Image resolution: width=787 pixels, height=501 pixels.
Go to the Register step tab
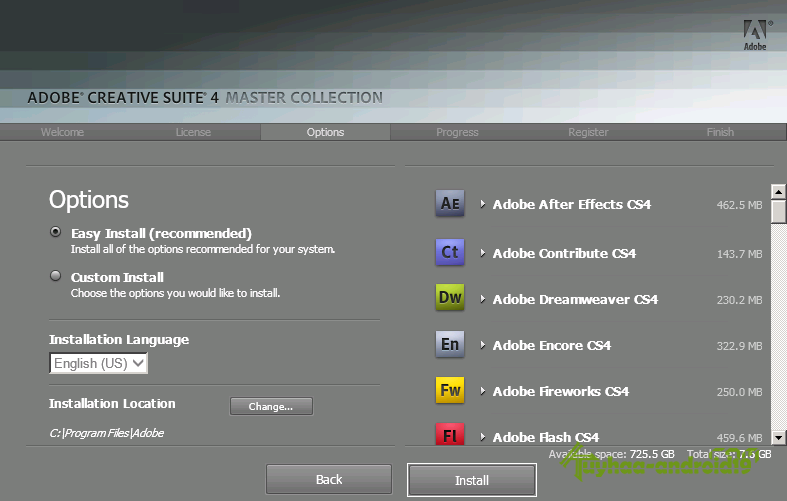point(588,132)
